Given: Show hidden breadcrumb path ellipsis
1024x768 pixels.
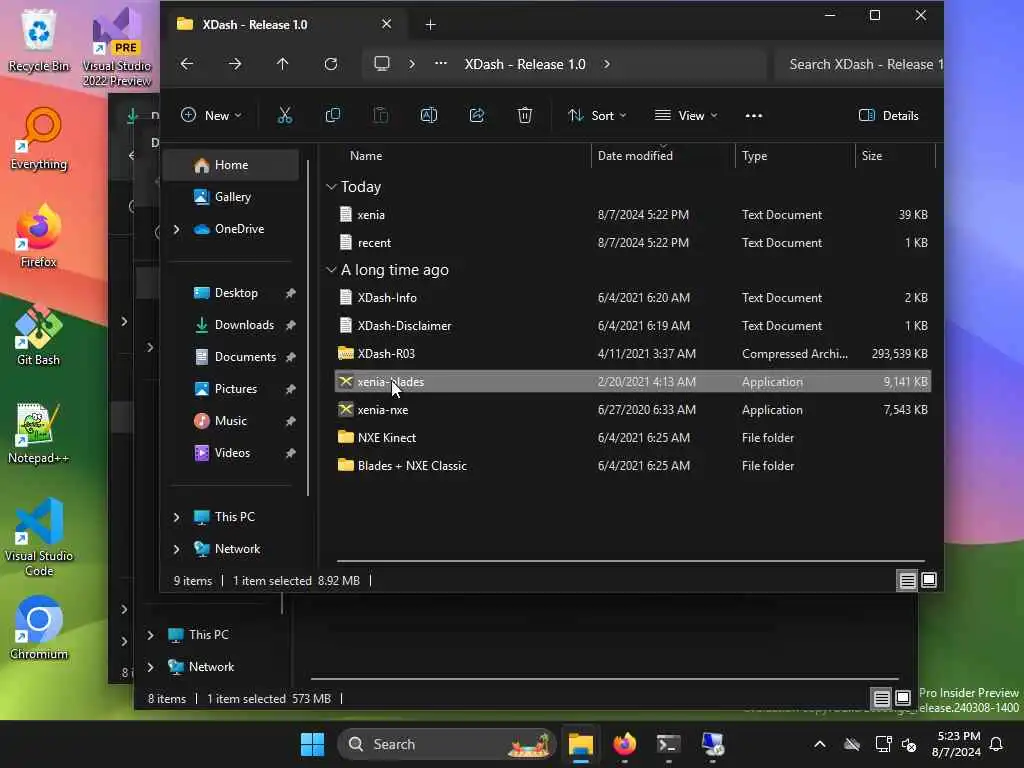Looking at the screenshot, I should 441,64.
